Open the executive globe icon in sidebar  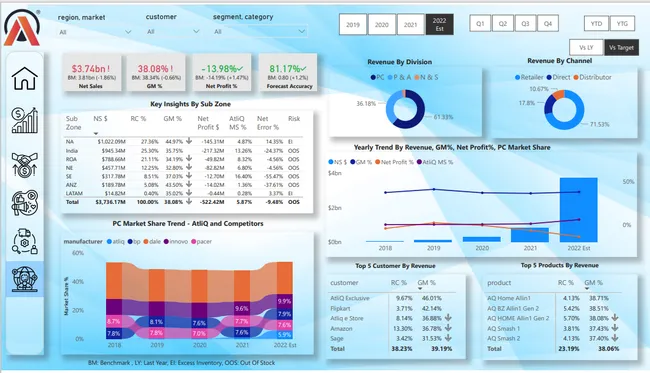[x=25, y=279]
